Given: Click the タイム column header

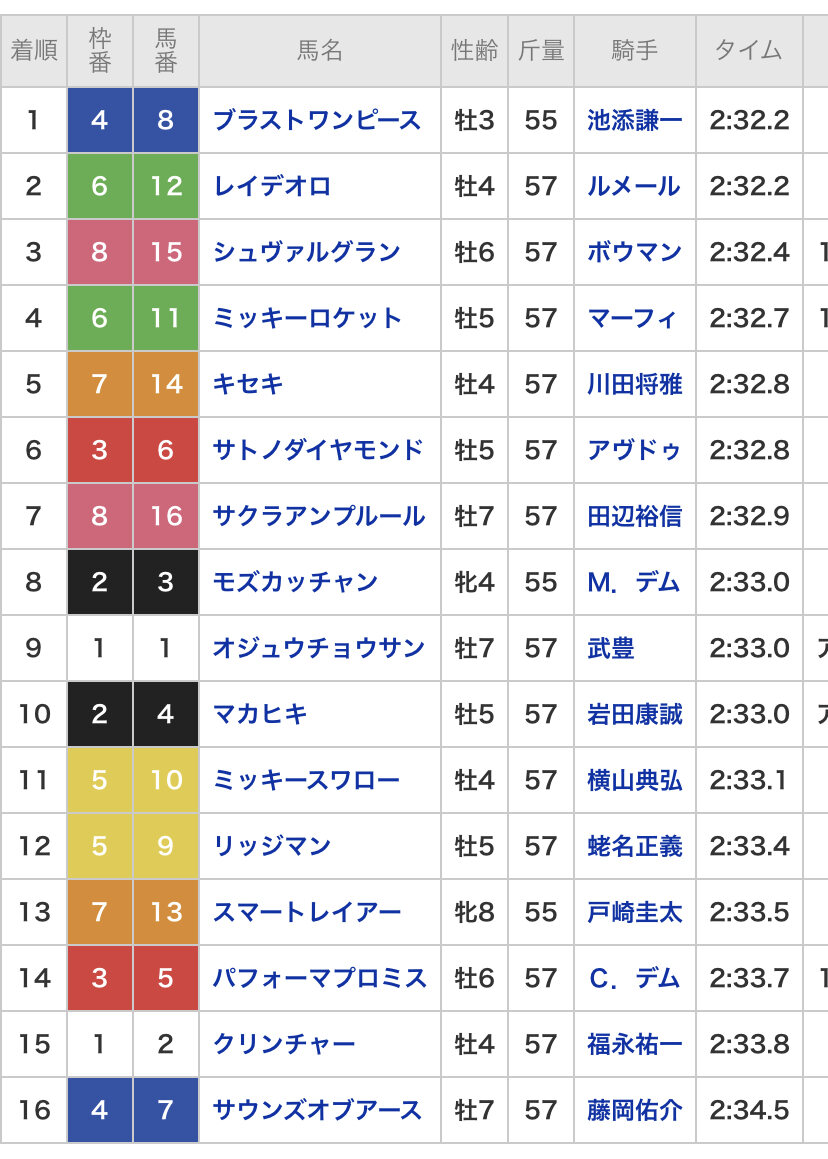Looking at the screenshot, I should coord(749,51).
